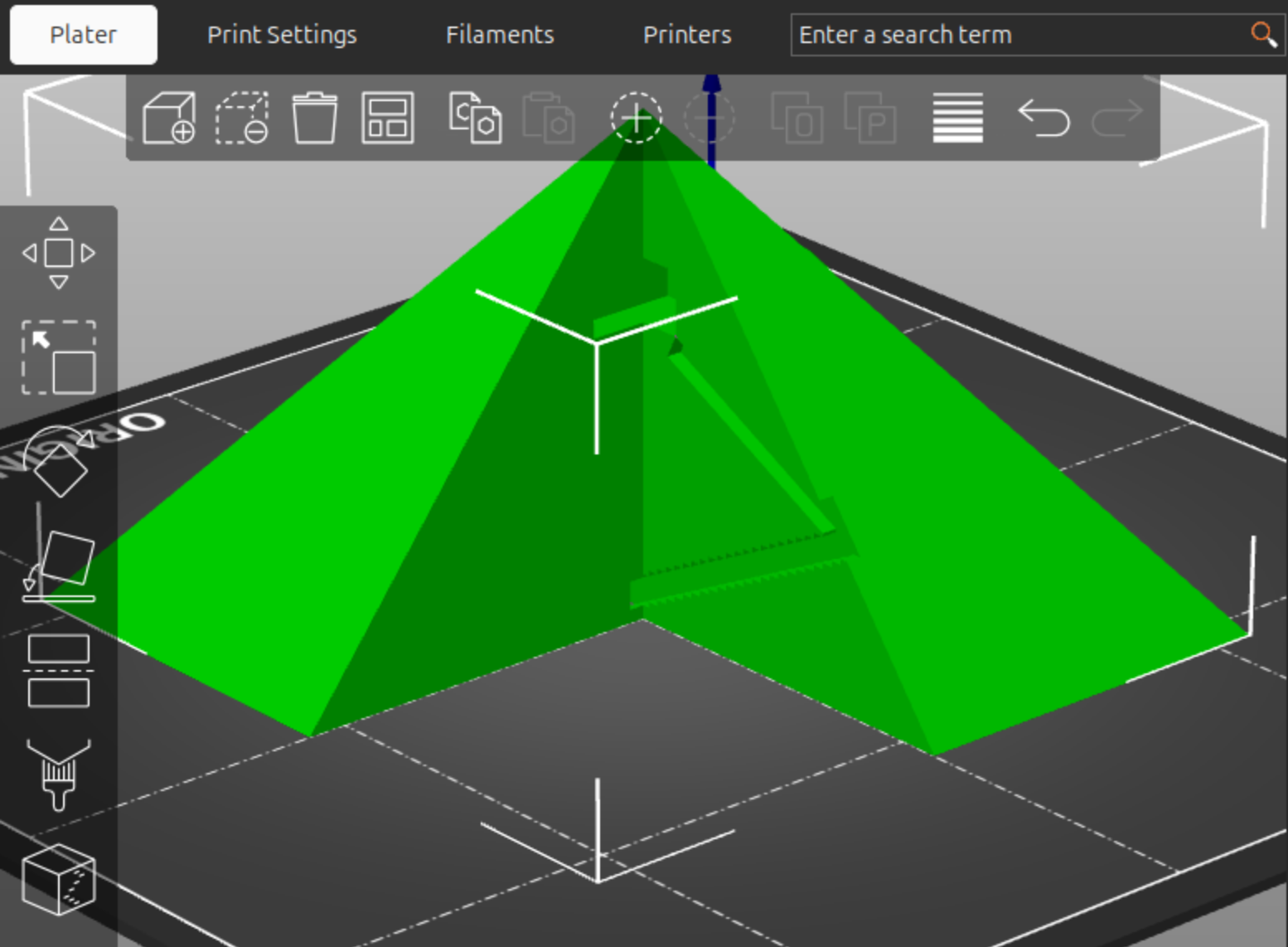Open the Variable layer height tool
Image resolution: width=1288 pixels, height=947 pixels.
[957, 117]
